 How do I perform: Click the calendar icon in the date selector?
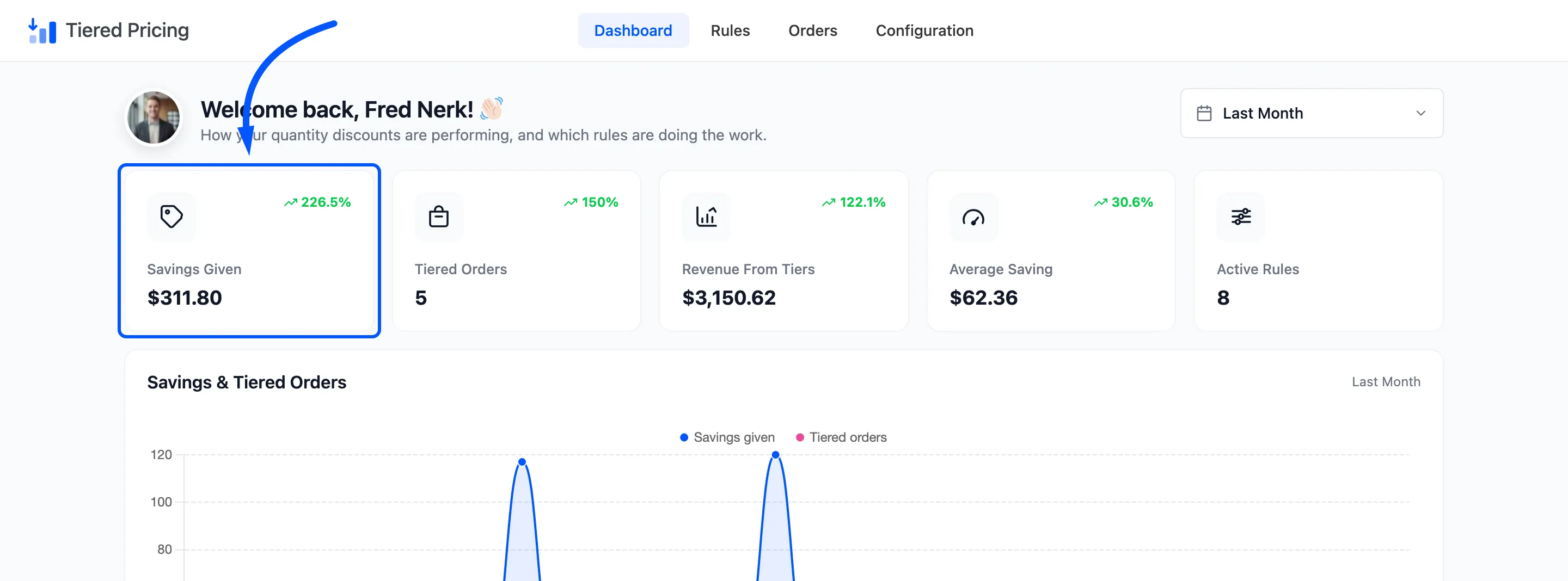coord(1204,113)
